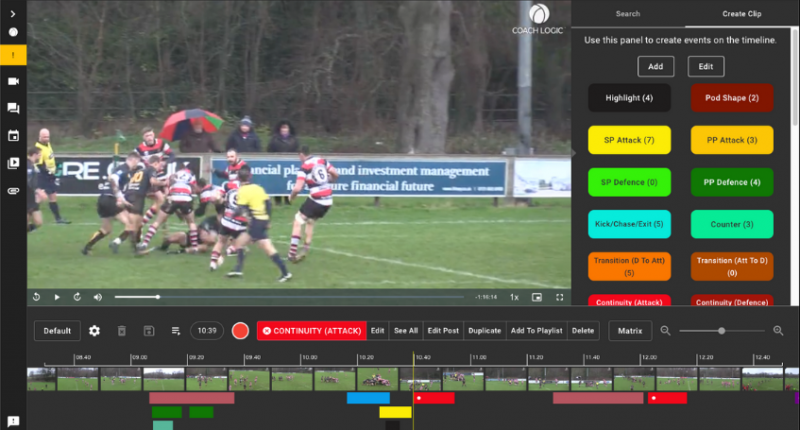Click the SP Attack (7) tag button
Screen dimensions: 800x430
coord(629,140)
